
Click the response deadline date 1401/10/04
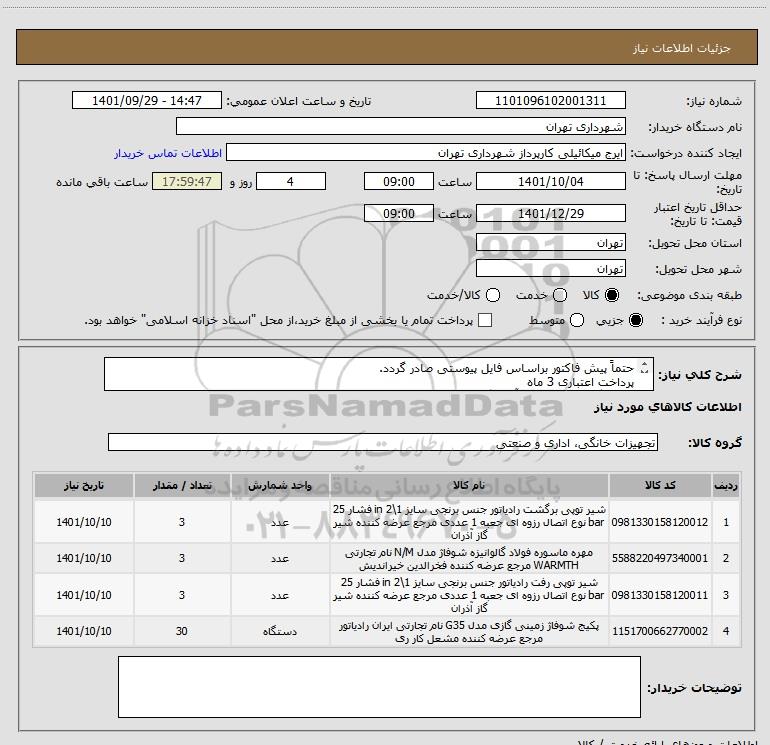(x=550, y=181)
